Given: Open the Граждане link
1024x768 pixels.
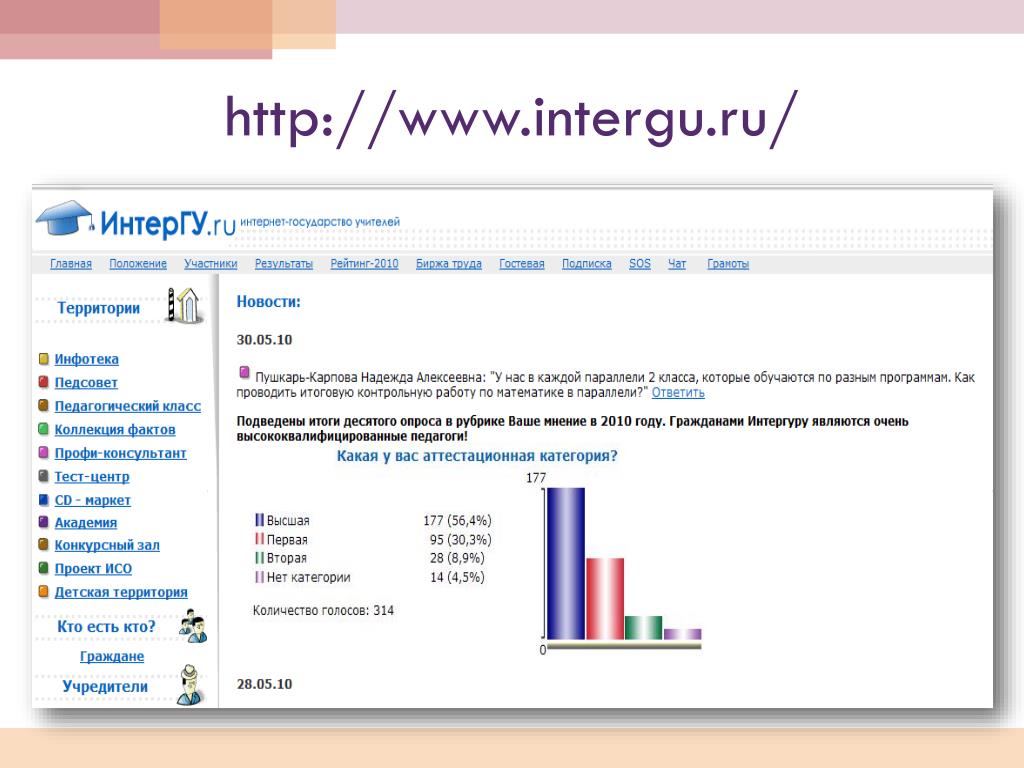Looking at the screenshot, I should tap(112, 656).
